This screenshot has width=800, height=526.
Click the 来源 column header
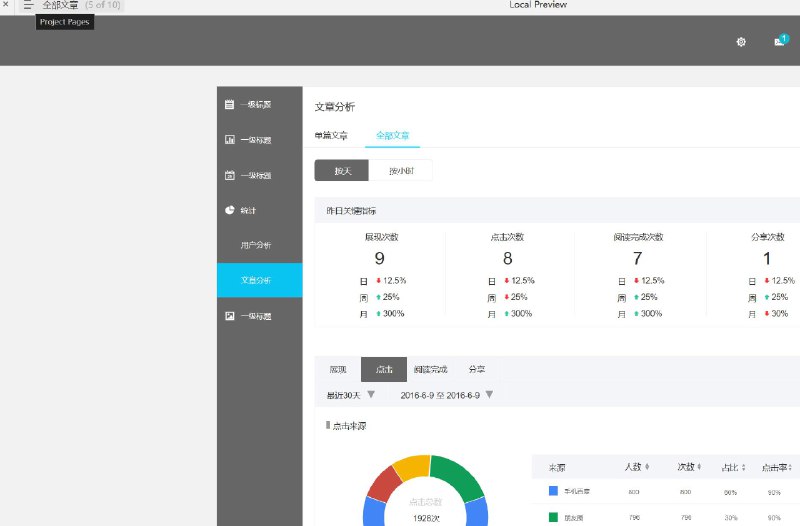click(557, 467)
